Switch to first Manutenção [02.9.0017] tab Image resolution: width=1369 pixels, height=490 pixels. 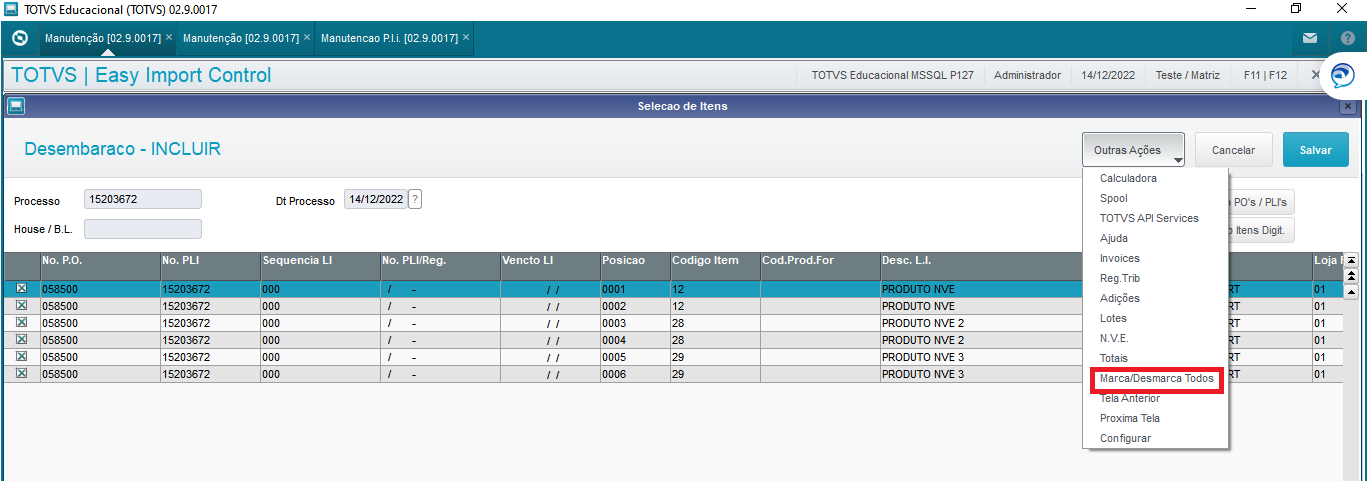(102, 38)
